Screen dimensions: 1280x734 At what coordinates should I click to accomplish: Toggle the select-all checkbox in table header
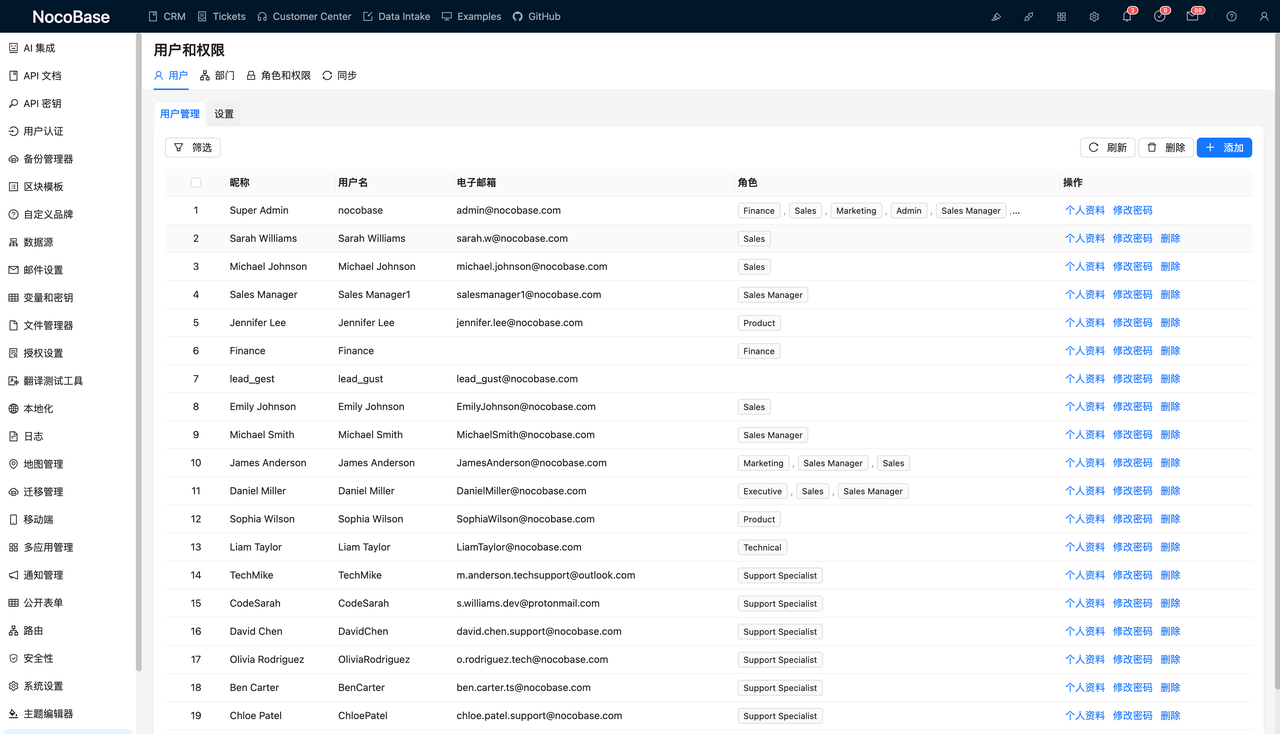click(196, 183)
